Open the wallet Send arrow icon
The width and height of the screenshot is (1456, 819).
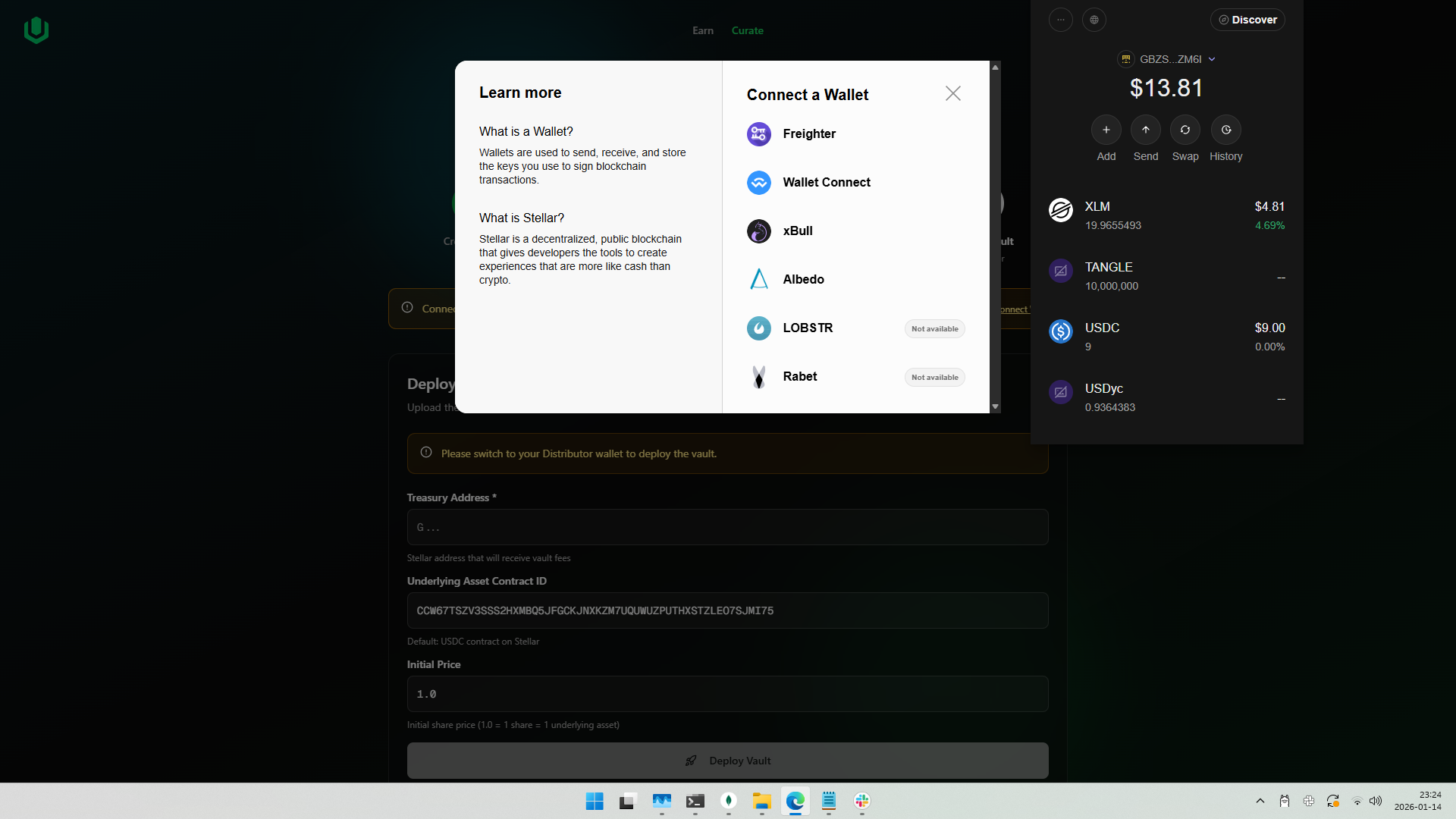(x=1145, y=130)
